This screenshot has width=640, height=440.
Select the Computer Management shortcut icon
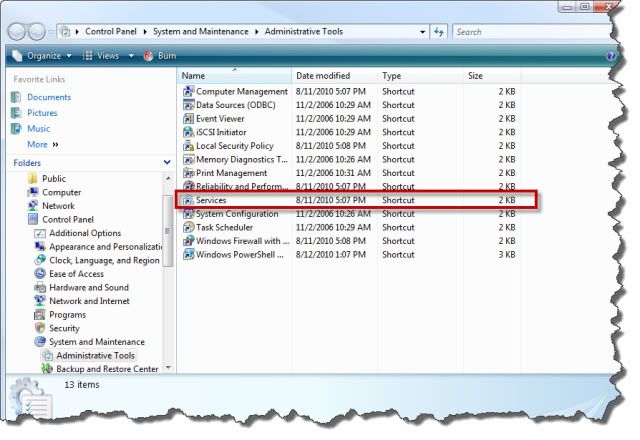(x=188, y=91)
